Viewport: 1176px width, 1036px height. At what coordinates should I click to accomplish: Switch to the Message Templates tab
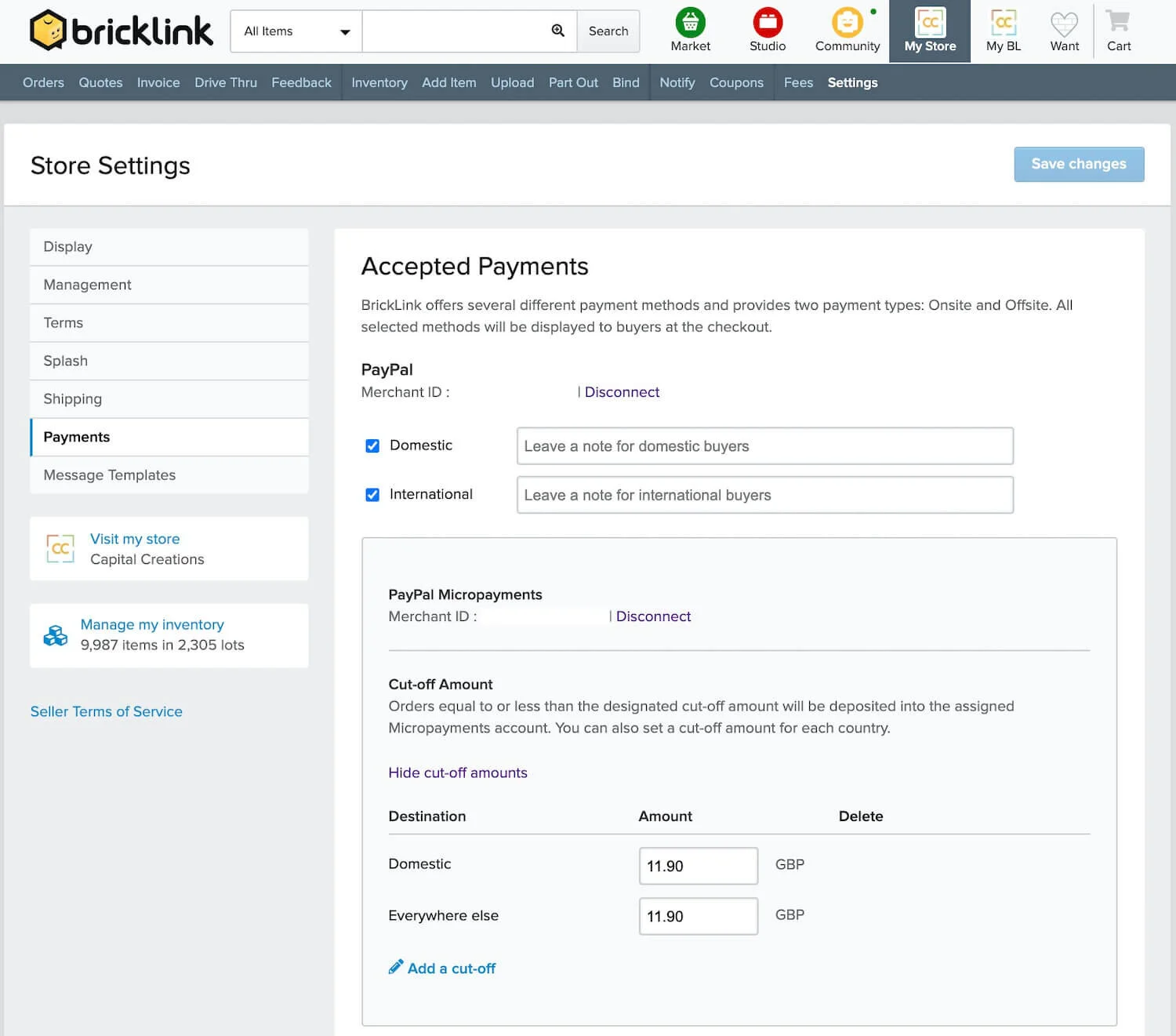[x=169, y=475]
